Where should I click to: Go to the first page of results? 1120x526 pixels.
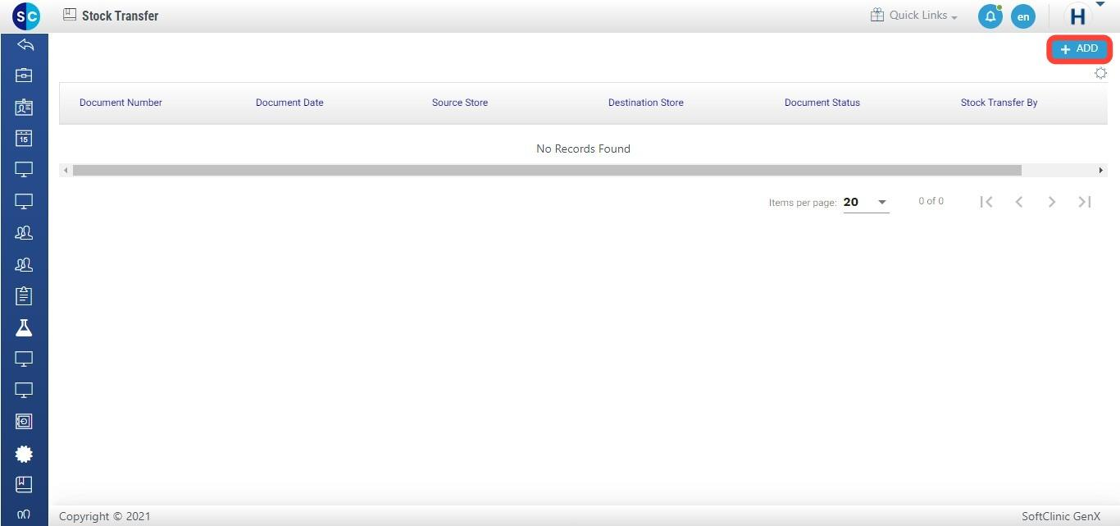pyautogui.click(x=986, y=202)
